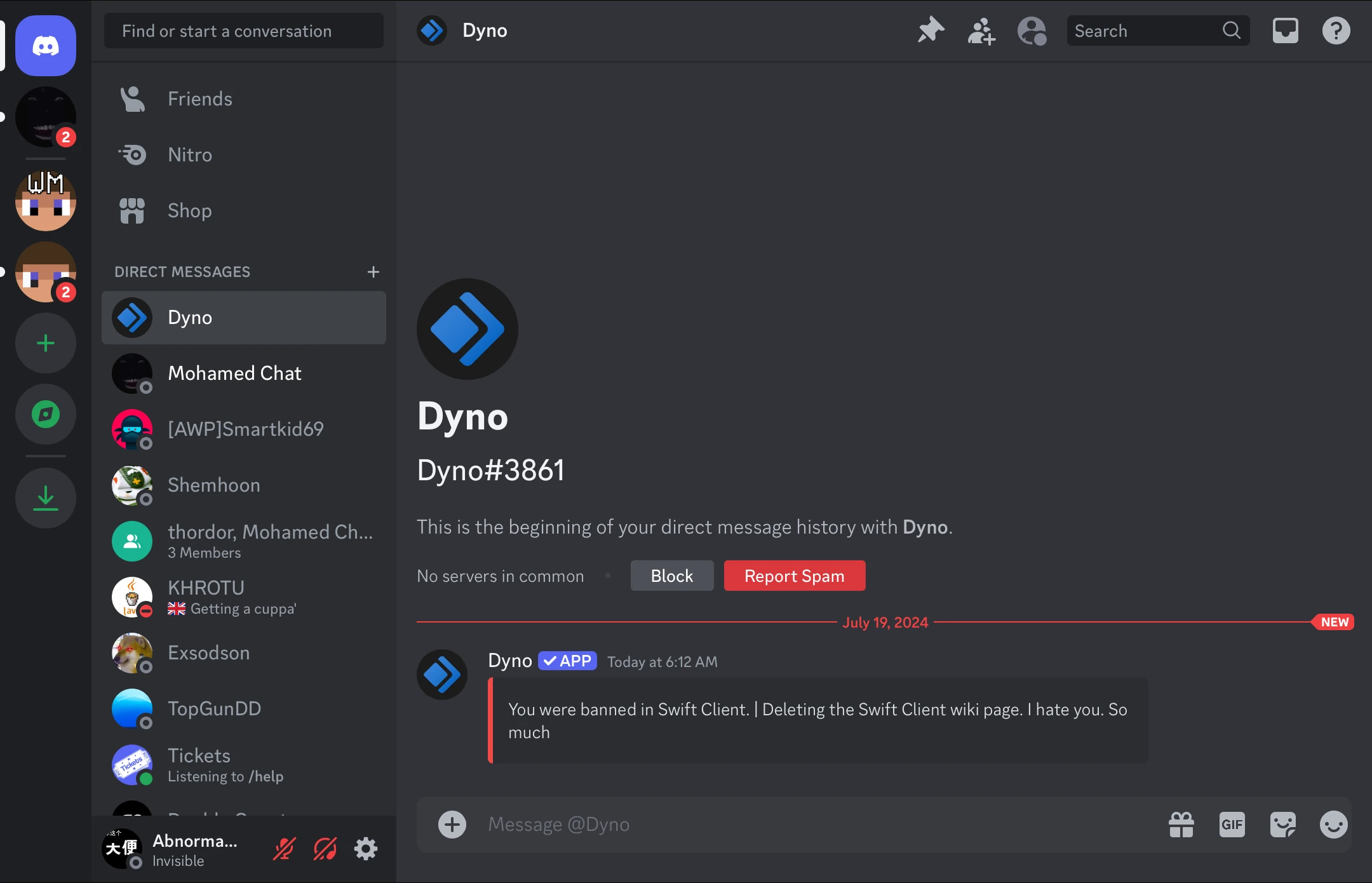Open the inbox tray icon
The image size is (1372, 883).
[x=1285, y=30]
